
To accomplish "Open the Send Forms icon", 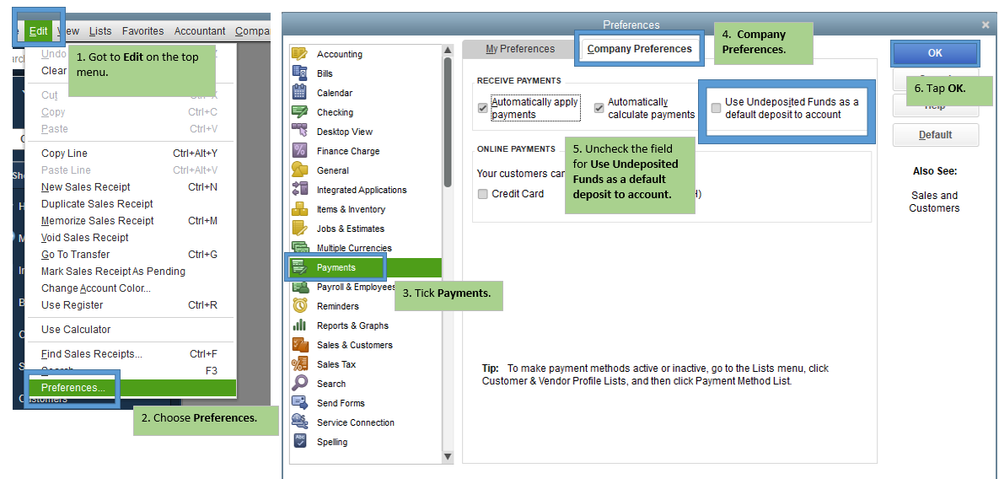I will click(x=299, y=403).
